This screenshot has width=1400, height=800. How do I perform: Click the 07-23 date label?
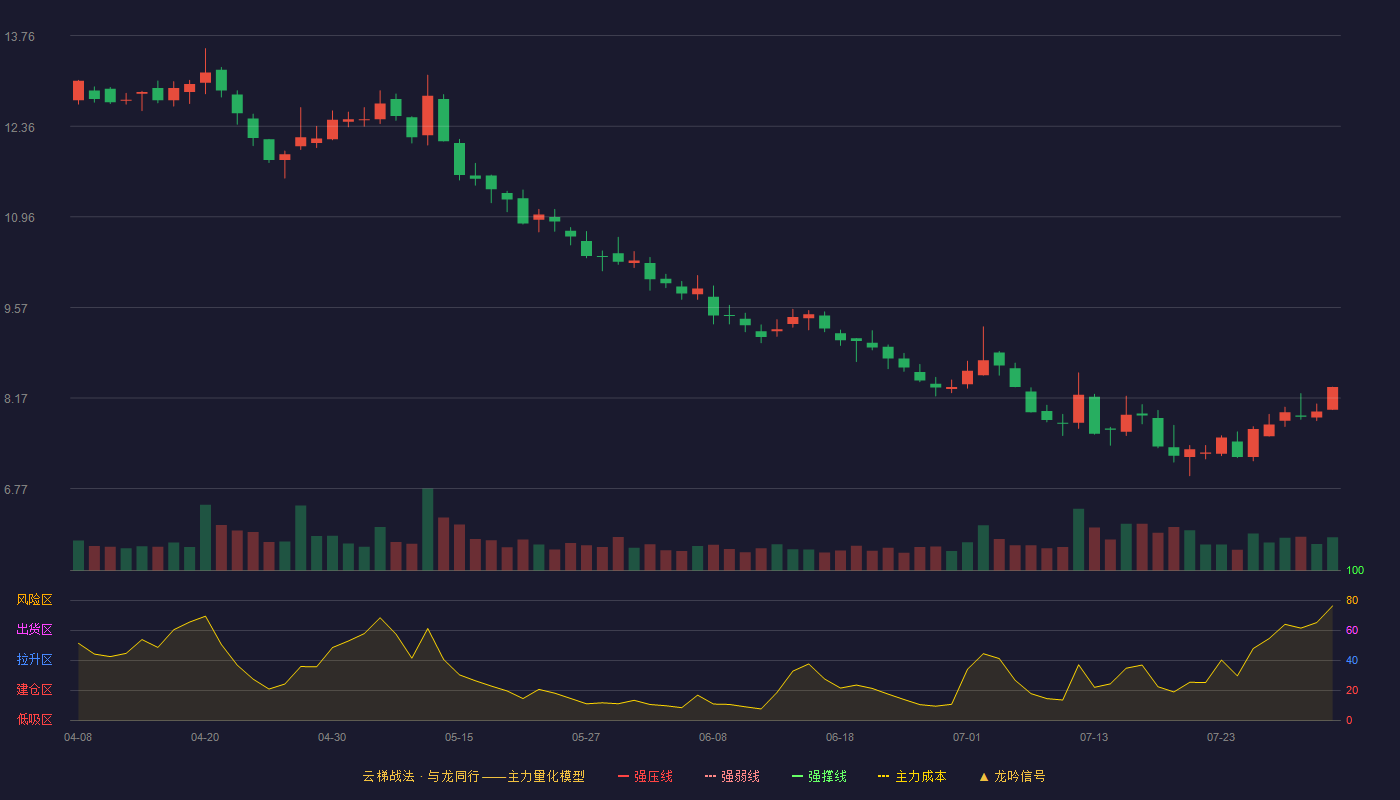click(1221, 737)
